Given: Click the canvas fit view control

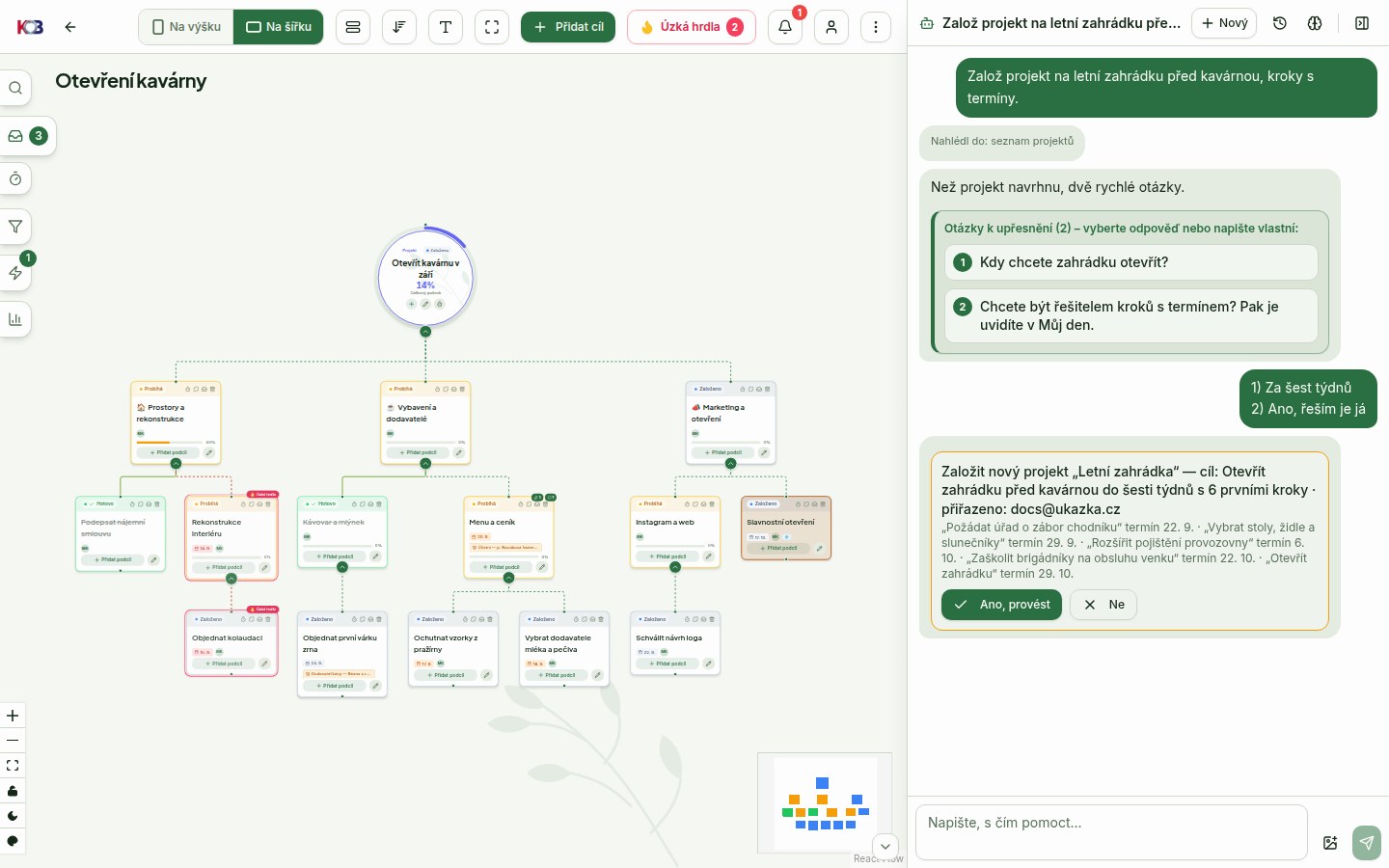Looking at the screenshot, I should pos(13,766).
